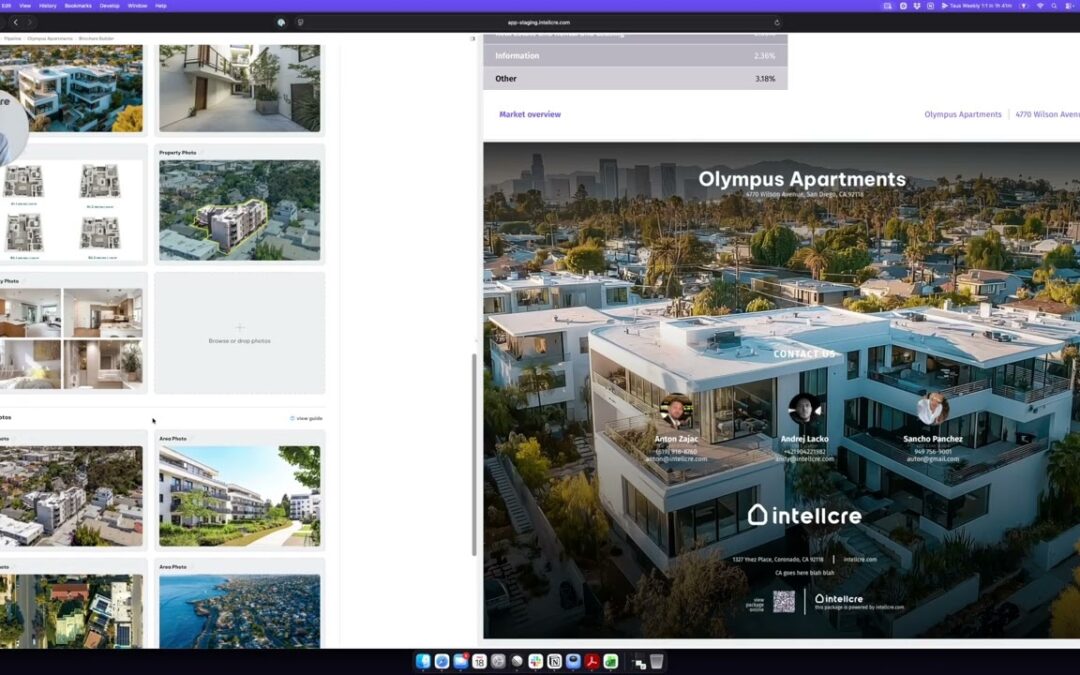
Task: Click the Brochure Builder breadcrumb
Action: 96,39
